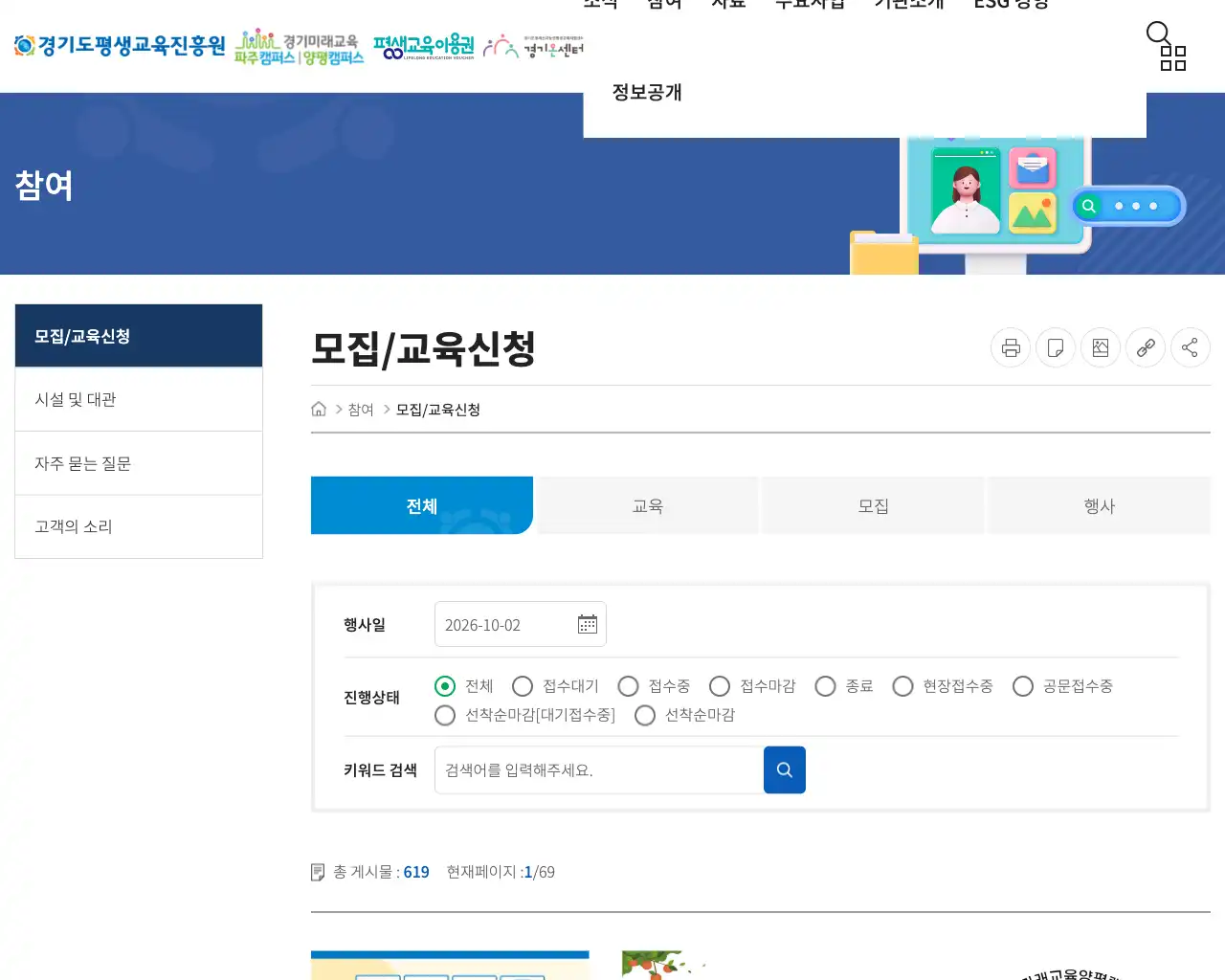Image resolution: width=1225 pixels, height=980 pixels.
Task: Select the 전체 status radio button
Action: pos(445,686)
